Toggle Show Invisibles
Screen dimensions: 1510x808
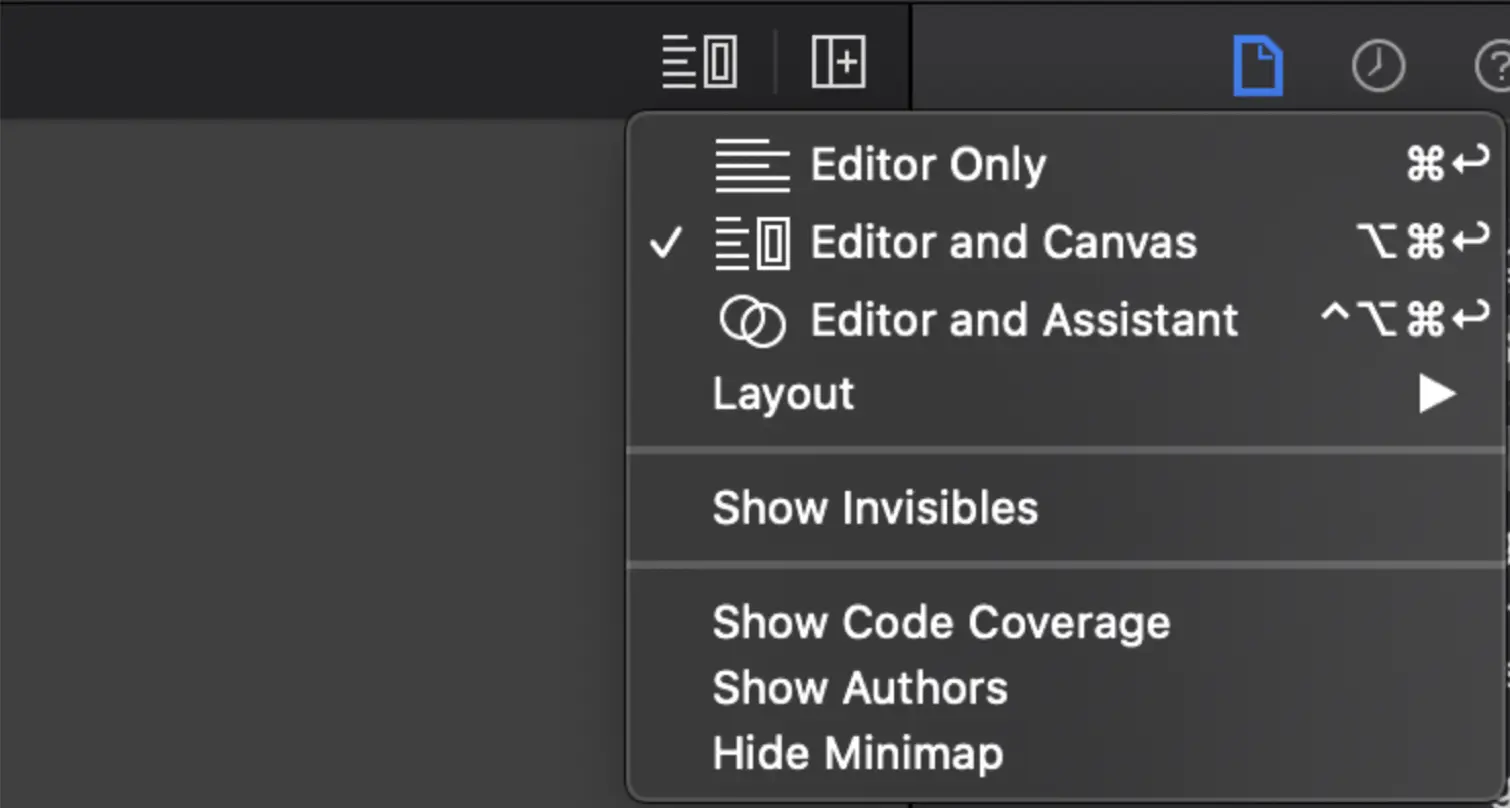(875, 508)
